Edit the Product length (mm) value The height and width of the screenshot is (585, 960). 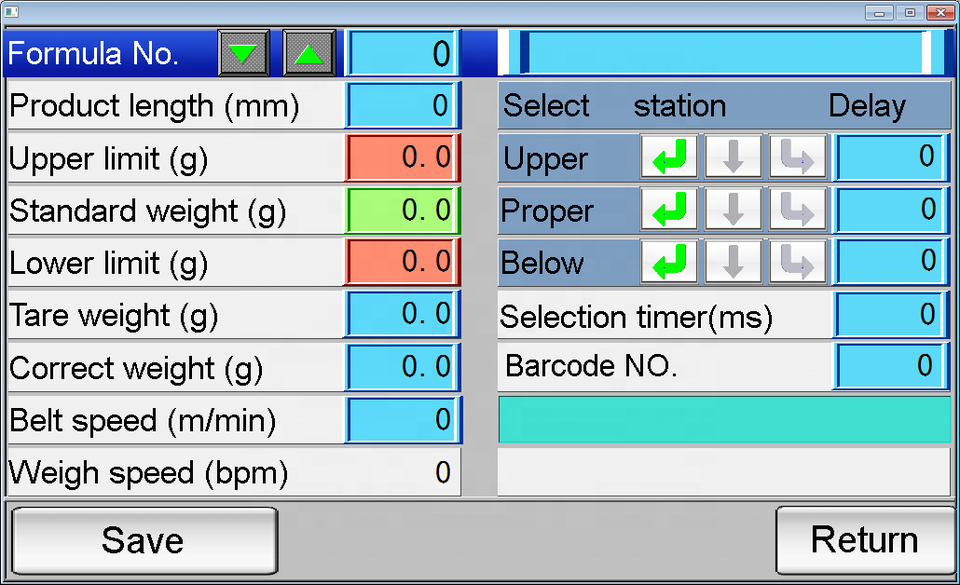(402, 105)
